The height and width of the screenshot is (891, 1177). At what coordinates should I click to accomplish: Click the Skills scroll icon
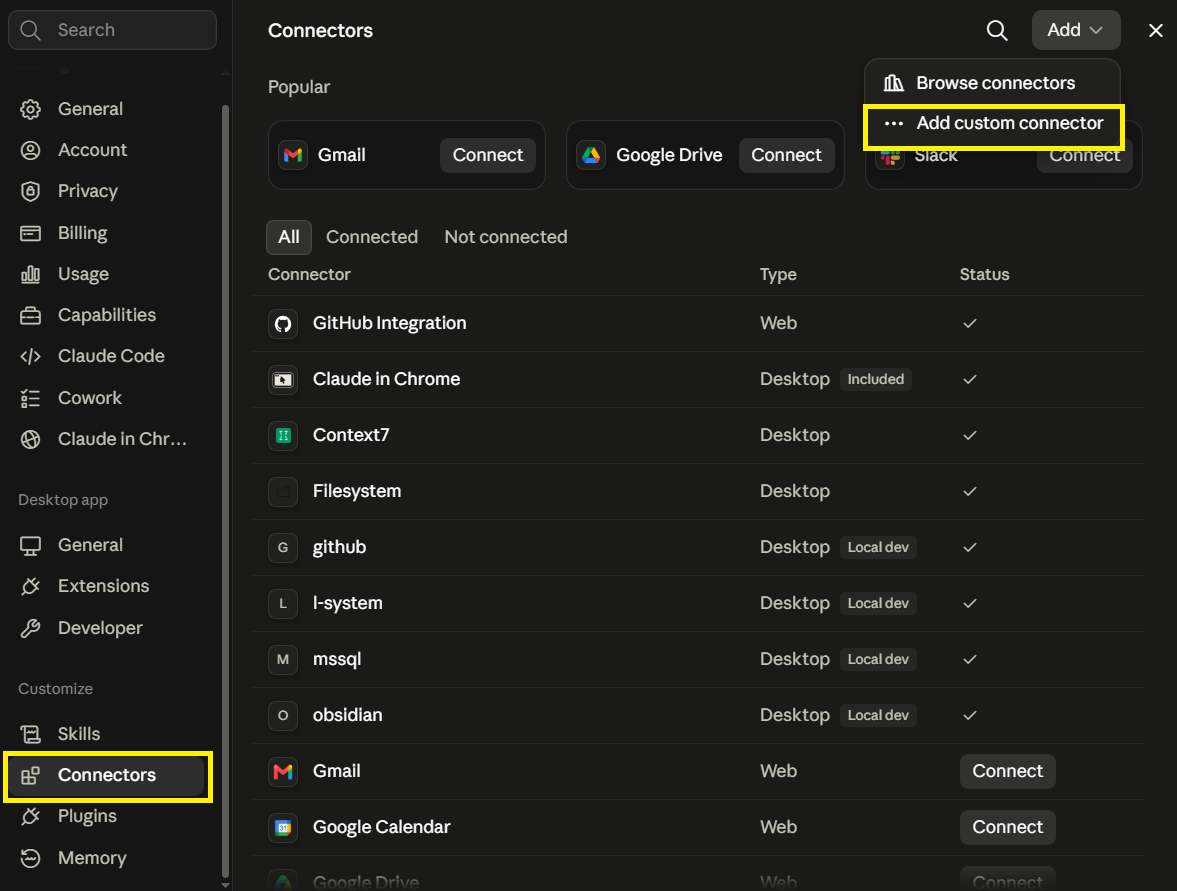[x=30, y=734]
